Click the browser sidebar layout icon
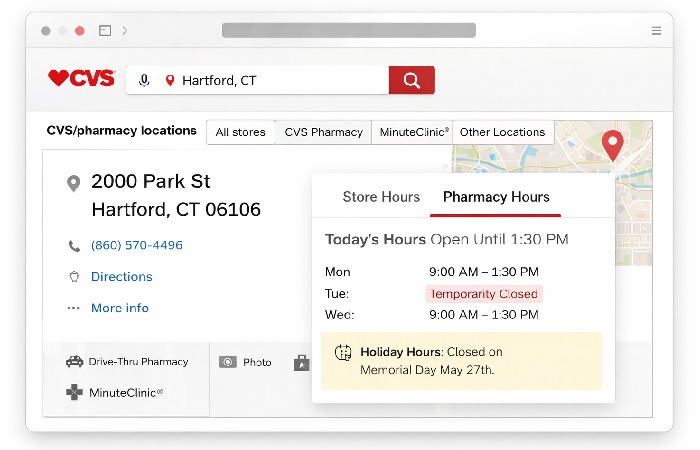Viewport: 700px width, 450px height. pos(105,30)
